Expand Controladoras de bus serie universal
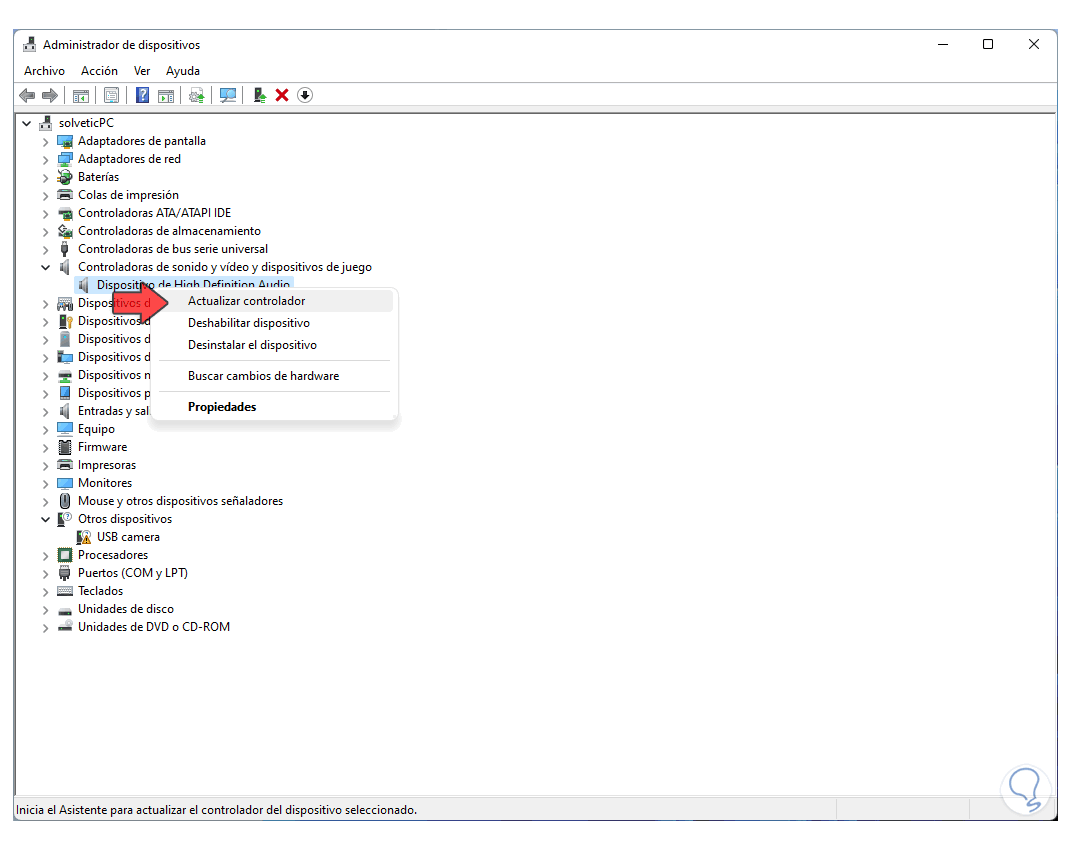 tap(45, 249)
